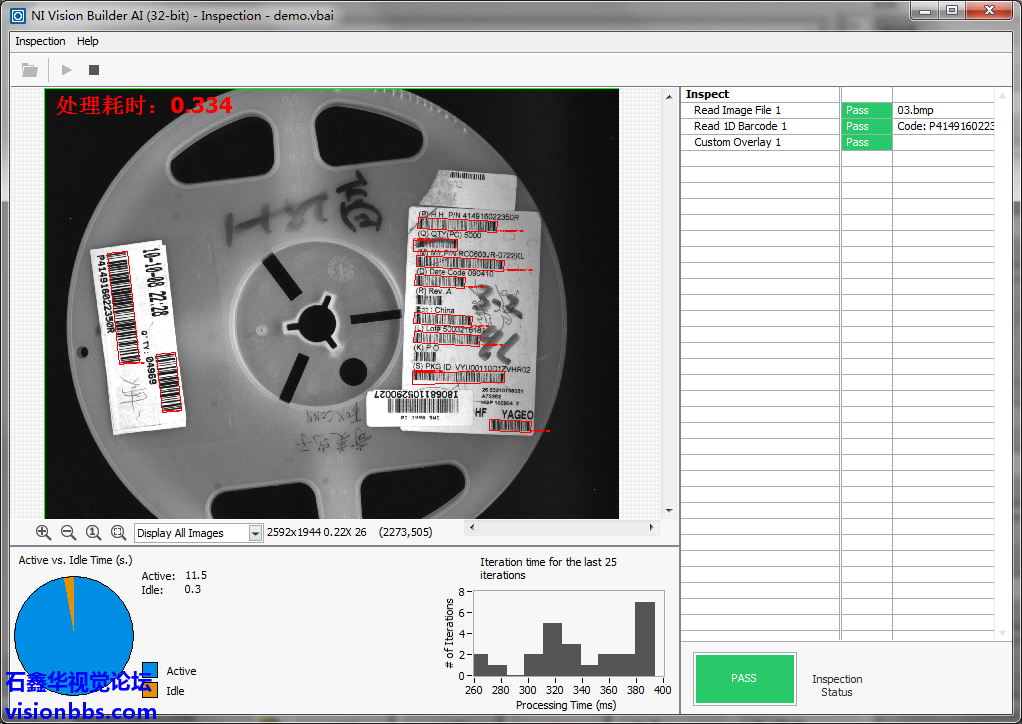Set image zoom to 1:1
1022x724 pixels.
(x=93, y=532)
